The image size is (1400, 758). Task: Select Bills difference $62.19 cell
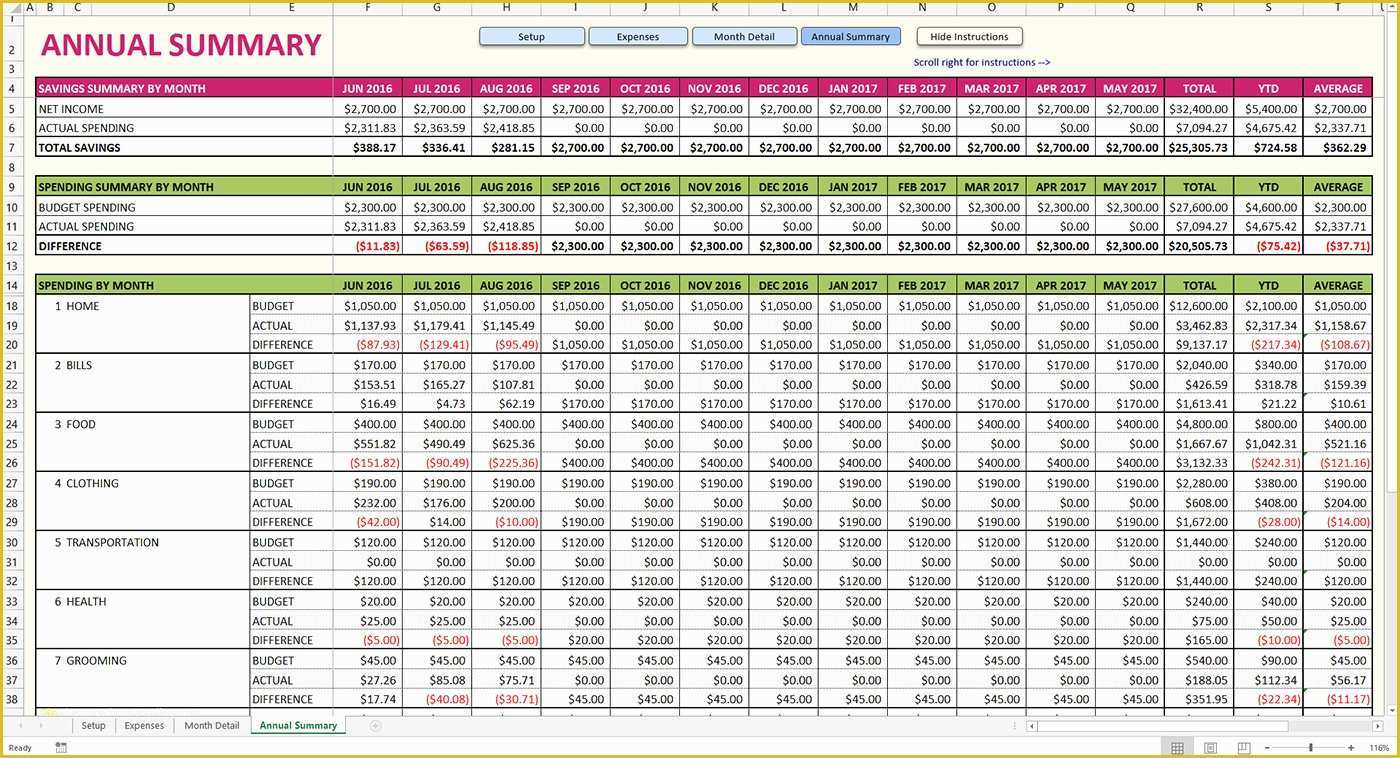click(x=506, y=404)
